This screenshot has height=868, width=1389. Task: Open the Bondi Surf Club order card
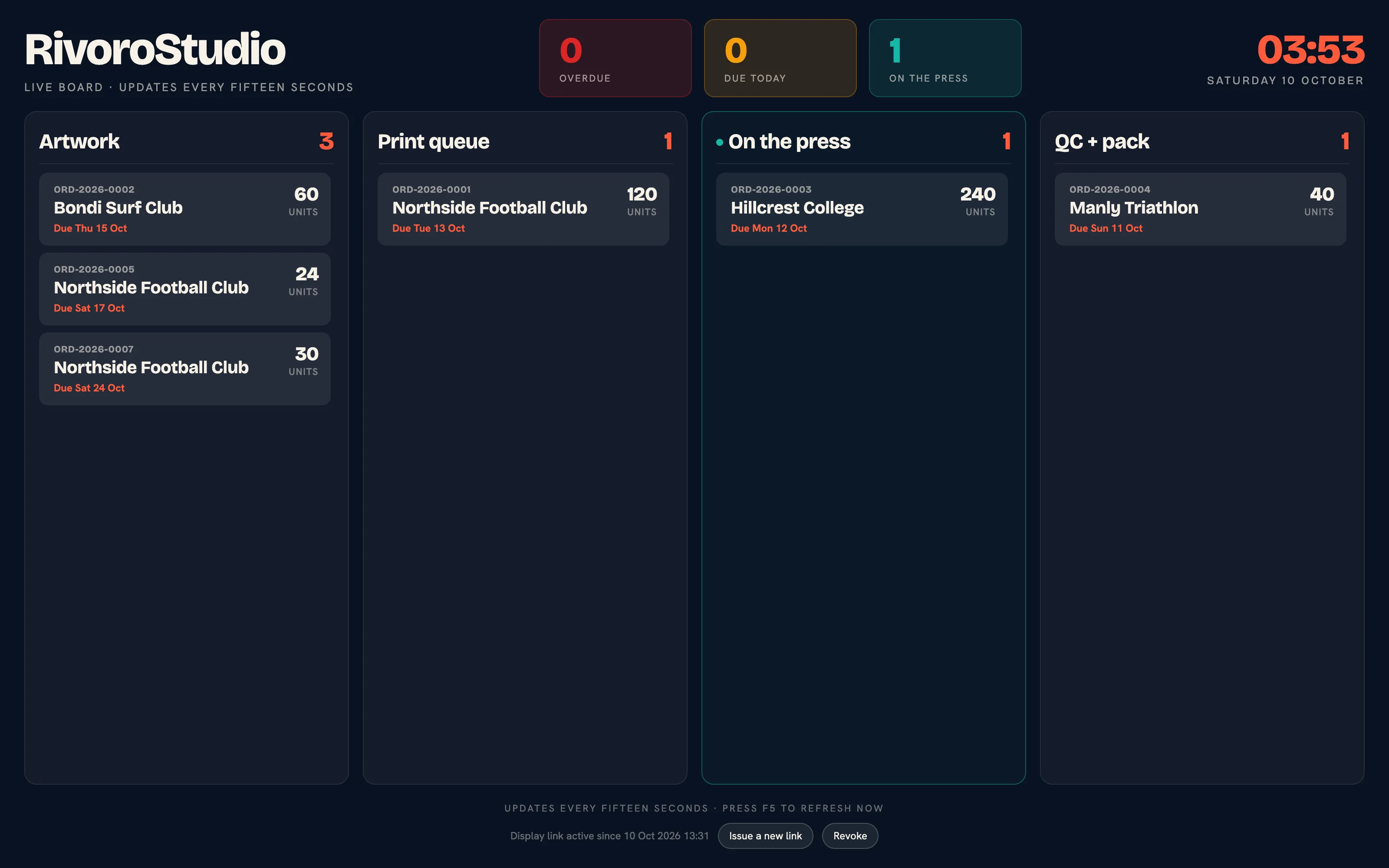point(185,209)
